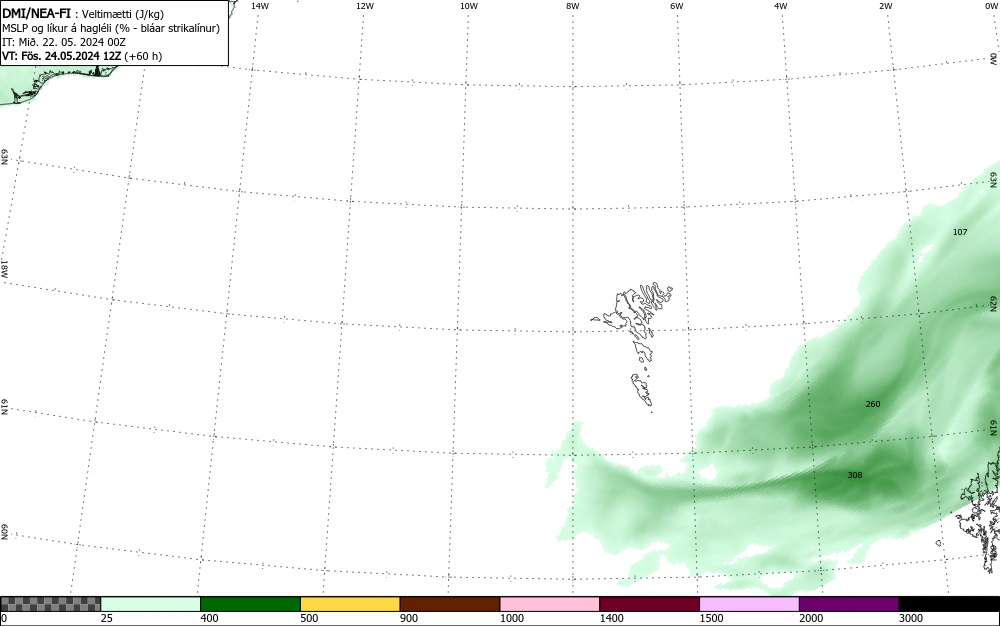The width and height of the screenshot is (1000, 626).
Task: Click the legend value 25
Action: [x=107, y=618]
